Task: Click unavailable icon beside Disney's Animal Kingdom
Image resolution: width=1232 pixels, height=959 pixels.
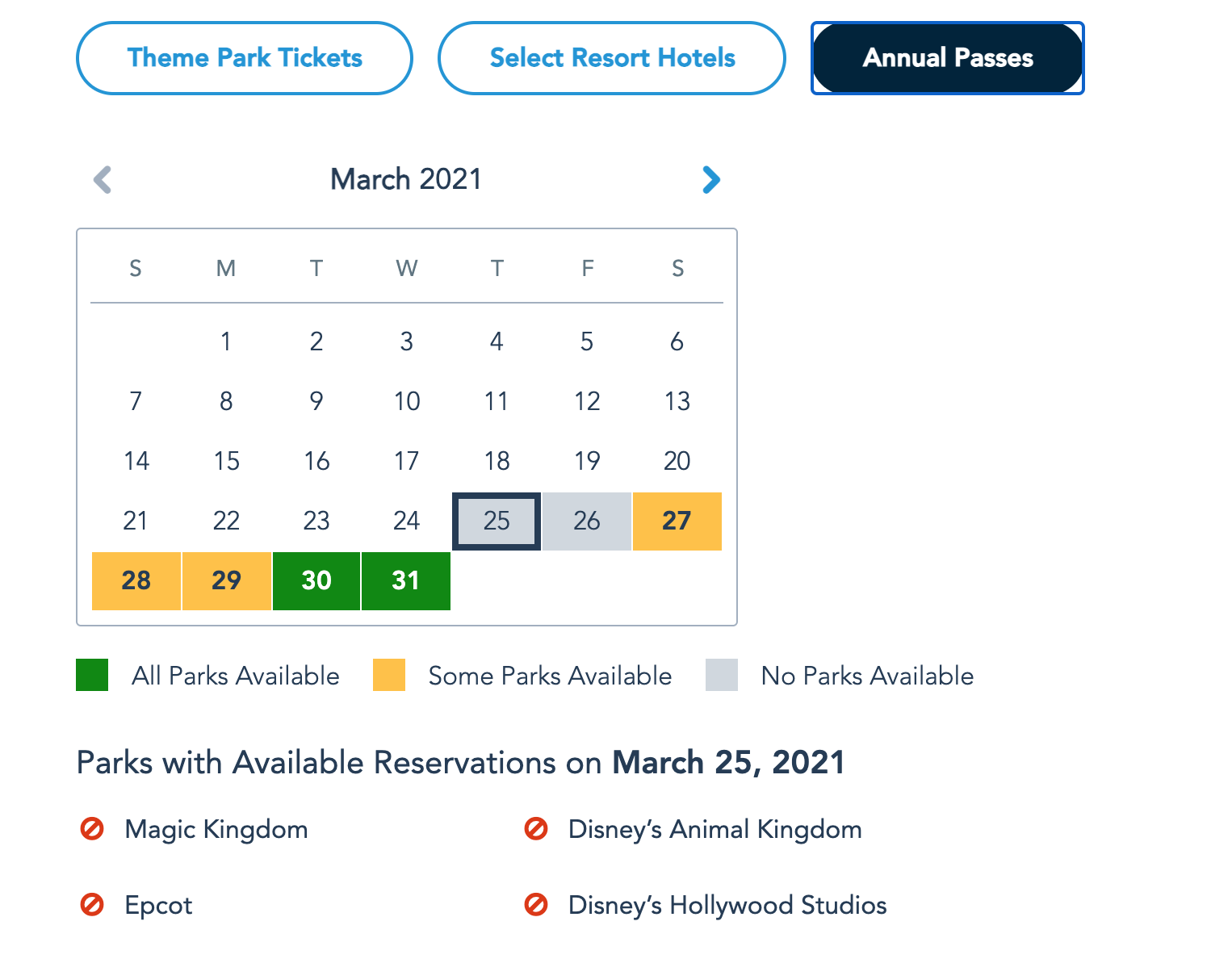Action: coord(536,829)
